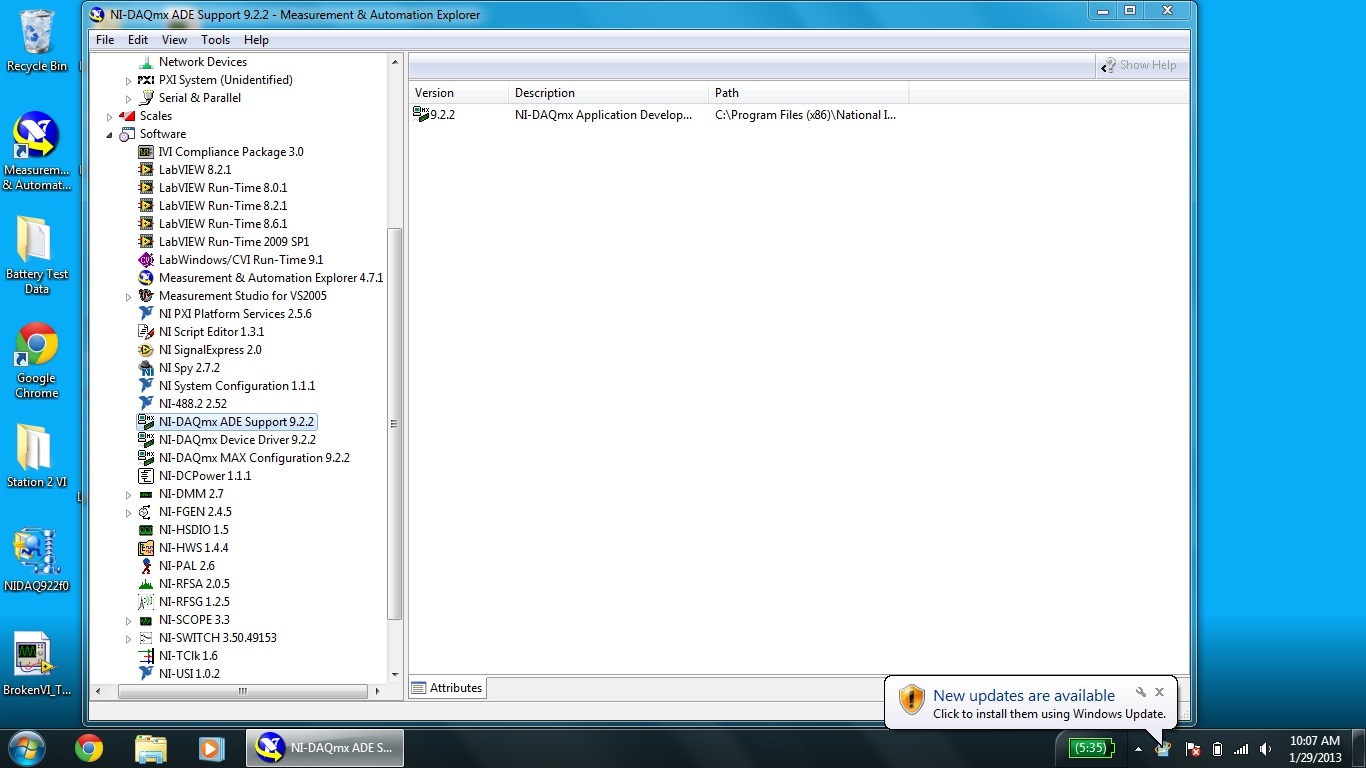Viewport: 1366px width, 768px height.
Task: Click the NI-HWS 1.4.4 icon
Action: click(x=146, y=548)
